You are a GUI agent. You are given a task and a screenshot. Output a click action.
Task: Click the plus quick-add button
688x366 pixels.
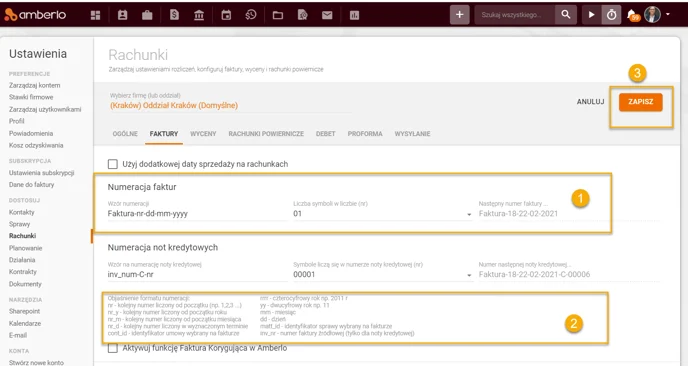click(459, 14)
